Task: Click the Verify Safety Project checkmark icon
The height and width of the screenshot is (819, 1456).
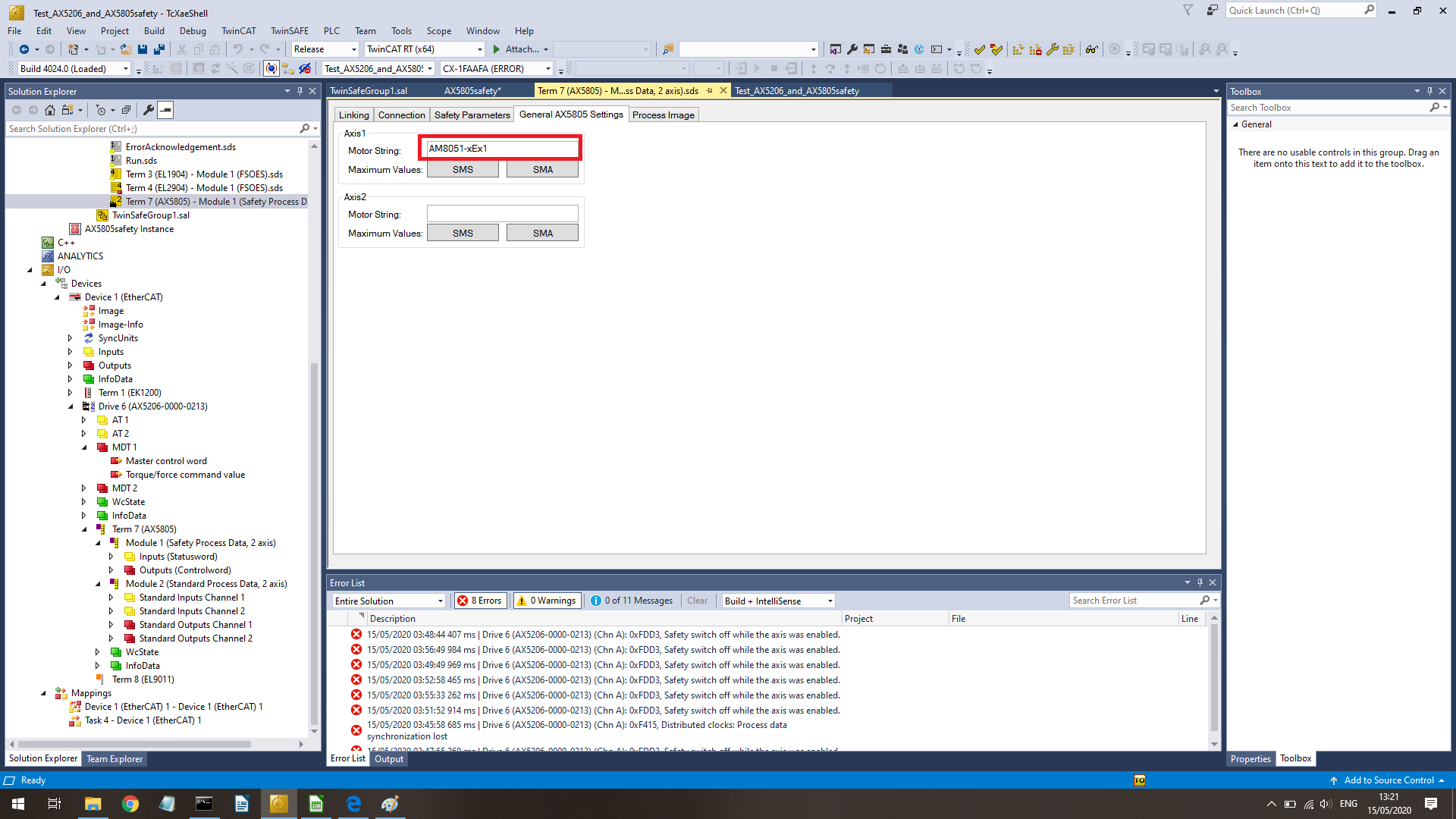Action: click(x=979, y=49)
